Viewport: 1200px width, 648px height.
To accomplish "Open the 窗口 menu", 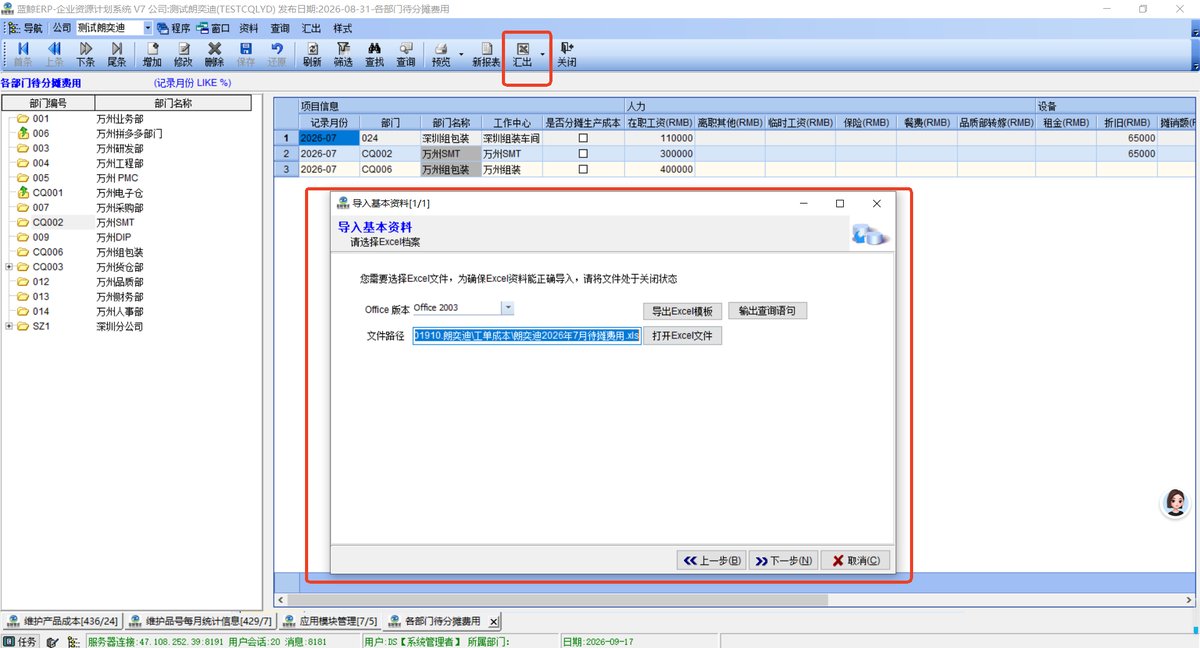I will [213, 28].
